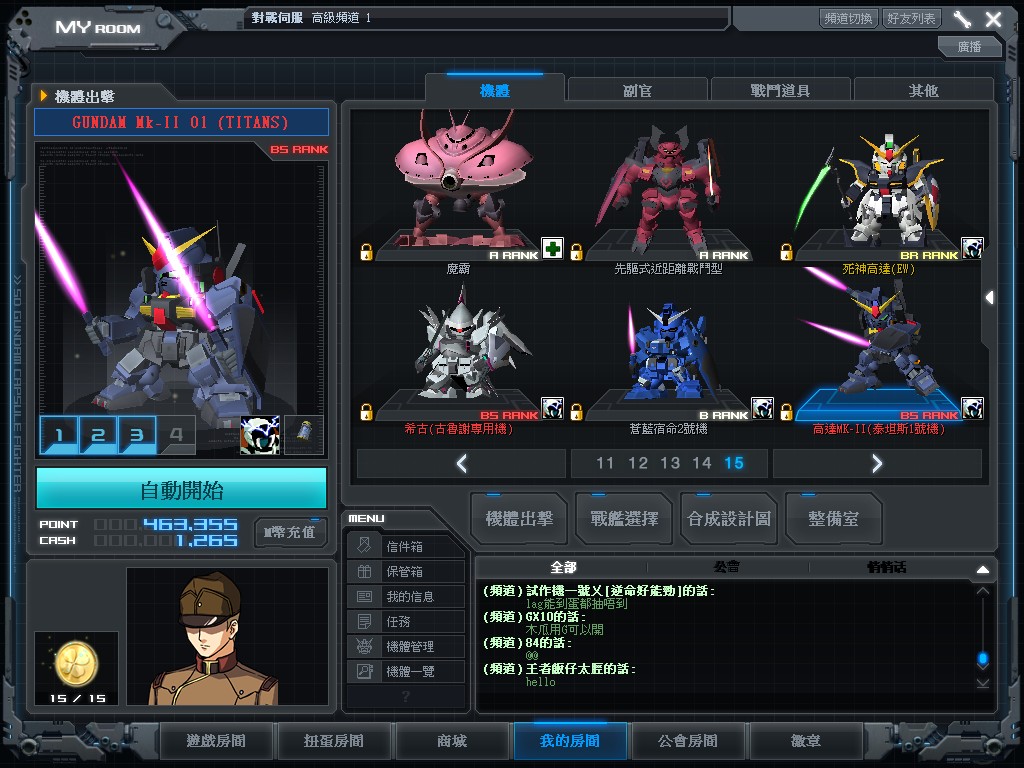Show the 悄悄話 whisper chat tab
The width and height of the screenshot is (1024, 768).
click(x=887, y=568)
